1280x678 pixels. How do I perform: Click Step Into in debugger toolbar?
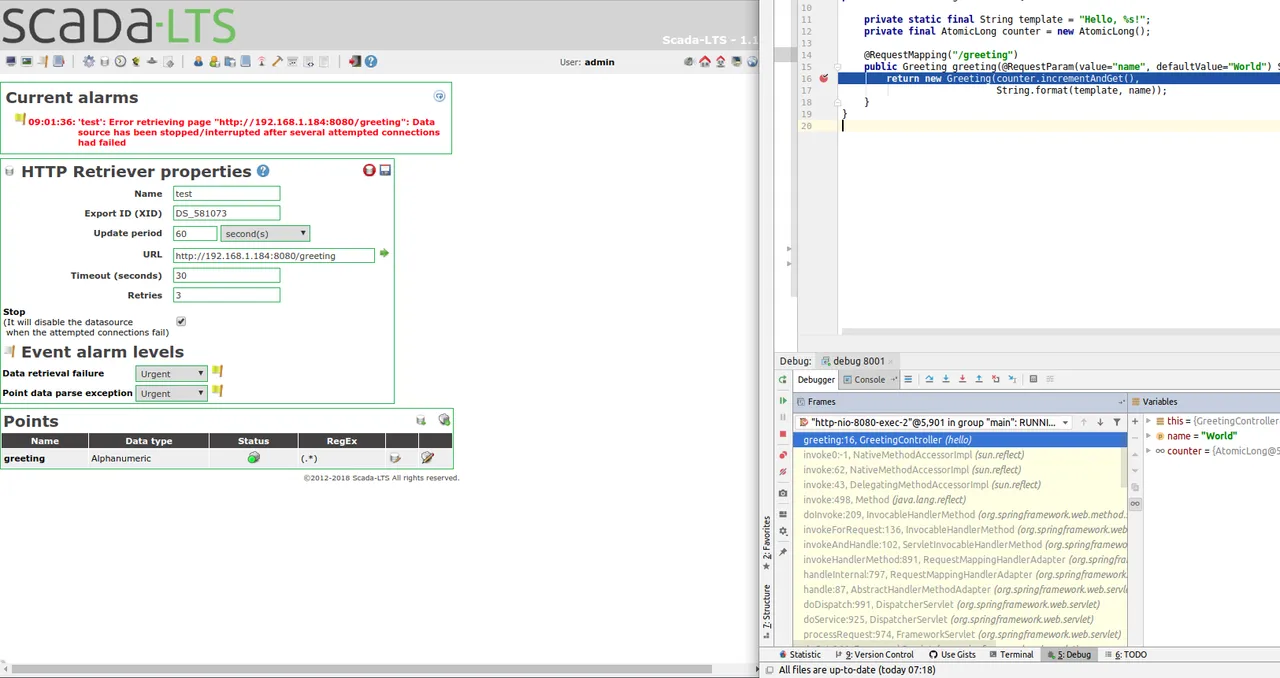[946, 379]
